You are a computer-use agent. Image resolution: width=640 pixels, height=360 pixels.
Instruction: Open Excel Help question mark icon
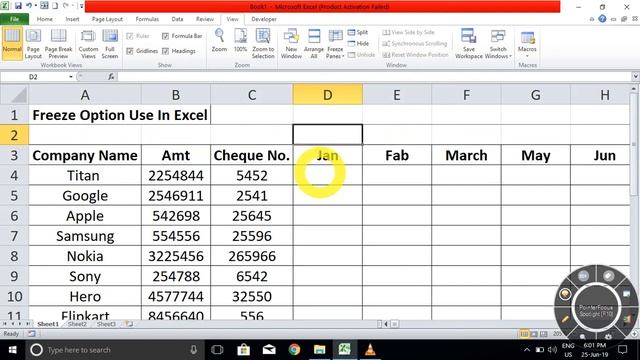click(602, 19)
